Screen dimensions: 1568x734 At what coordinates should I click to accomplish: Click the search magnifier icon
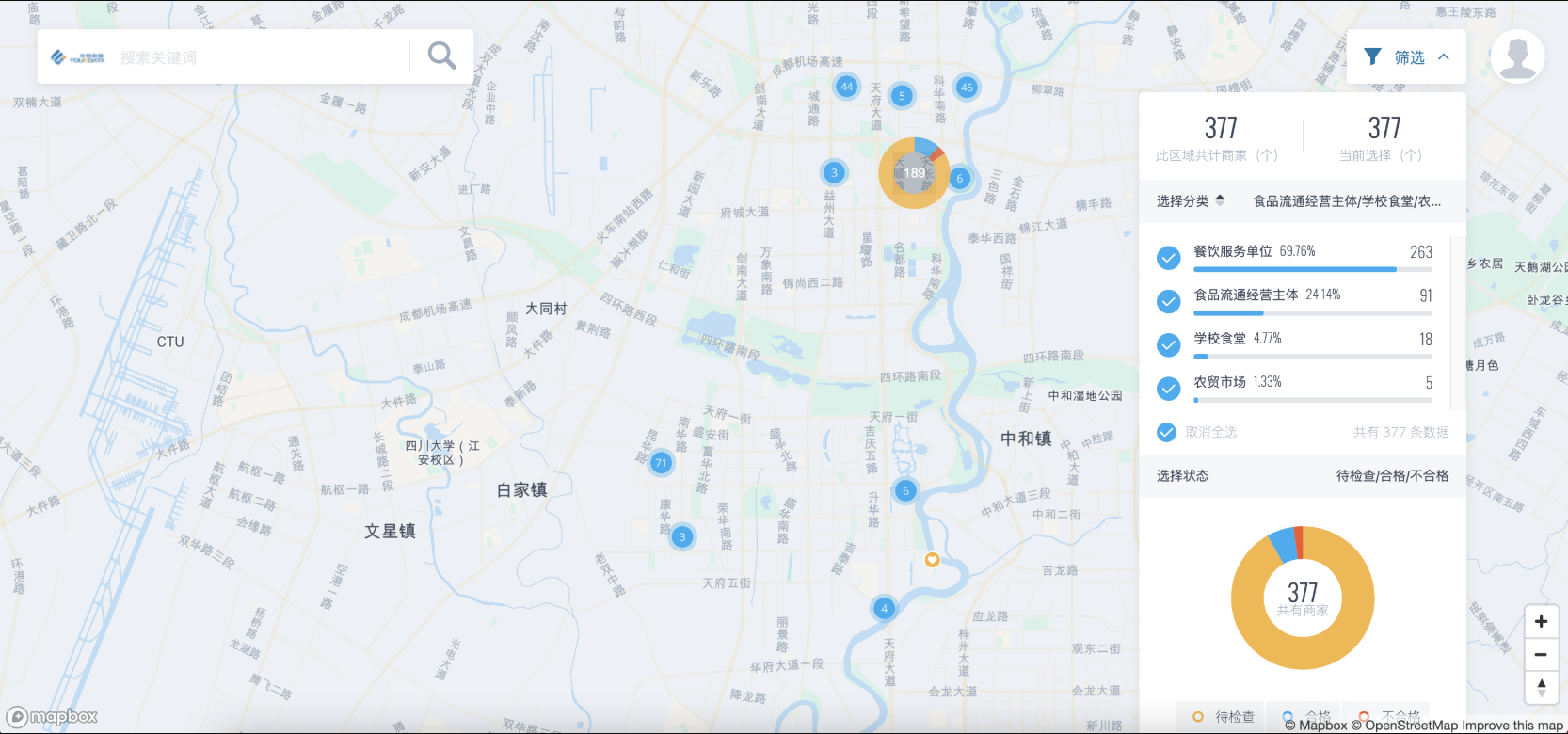[x=441, y=56]
